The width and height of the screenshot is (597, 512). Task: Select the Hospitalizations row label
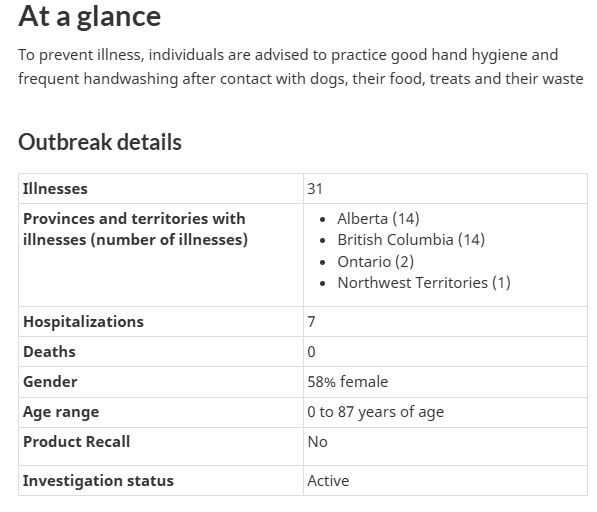[x=83, y=322]
